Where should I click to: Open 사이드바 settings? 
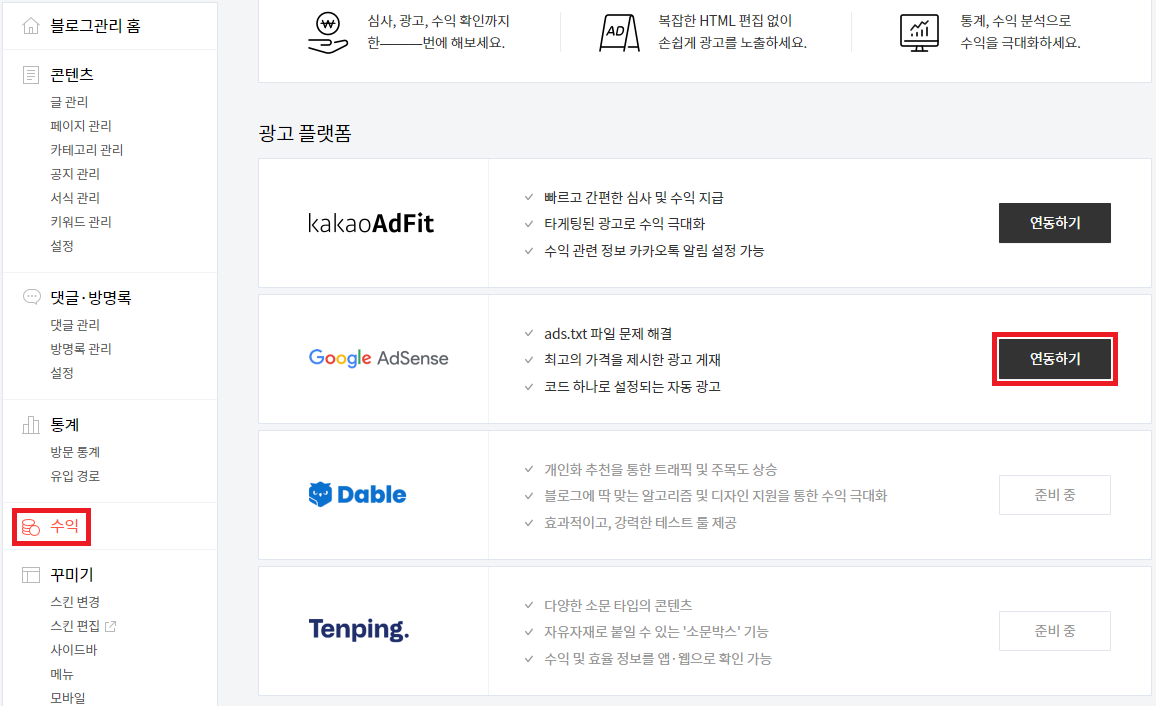74,650
